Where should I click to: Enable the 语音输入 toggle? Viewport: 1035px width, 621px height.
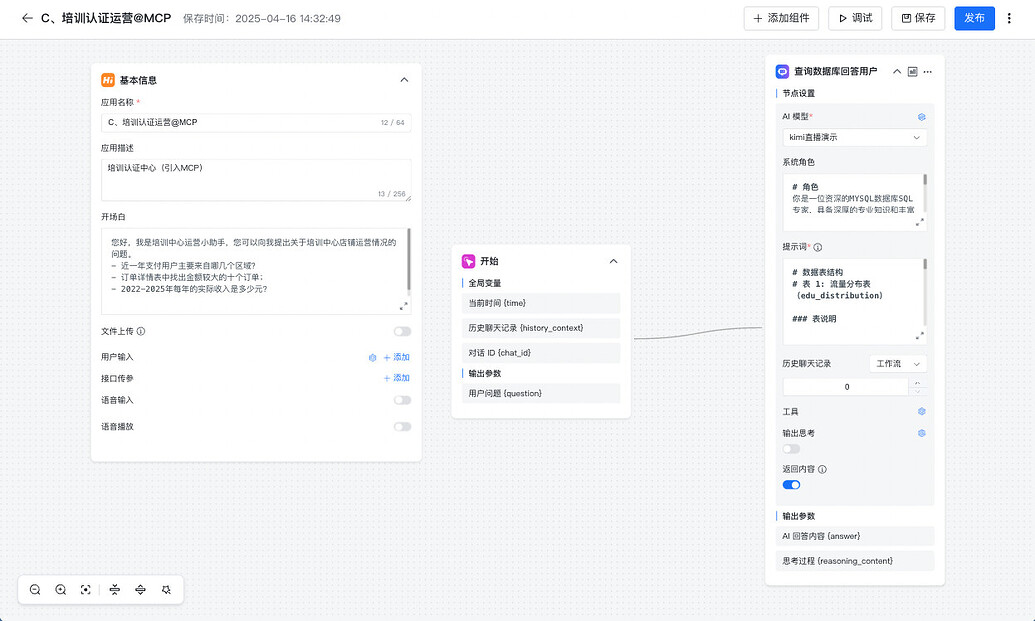(403, 399)
